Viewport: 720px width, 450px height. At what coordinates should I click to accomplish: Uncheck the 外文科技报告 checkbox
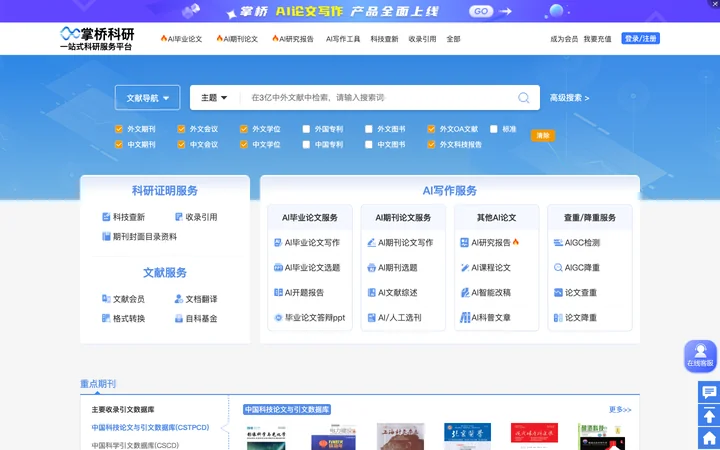(x=431, y=145)
